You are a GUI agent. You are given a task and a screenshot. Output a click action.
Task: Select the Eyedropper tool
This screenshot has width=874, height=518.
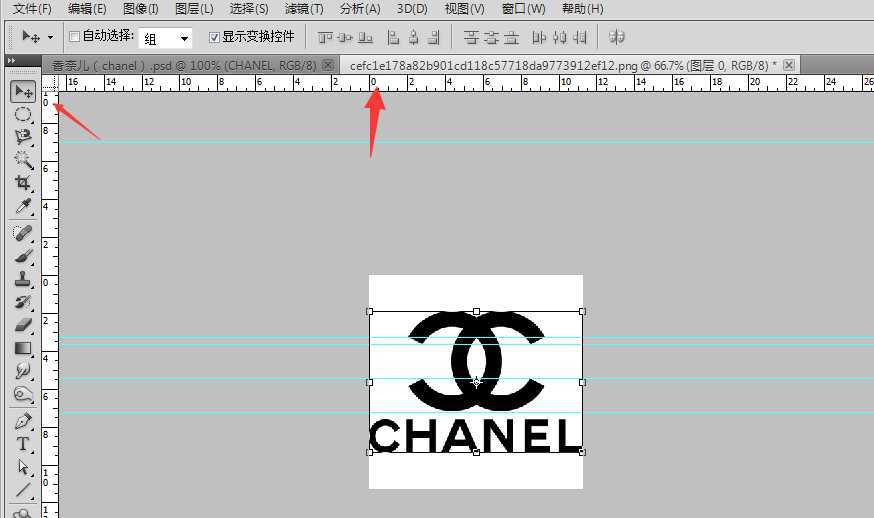23,207
